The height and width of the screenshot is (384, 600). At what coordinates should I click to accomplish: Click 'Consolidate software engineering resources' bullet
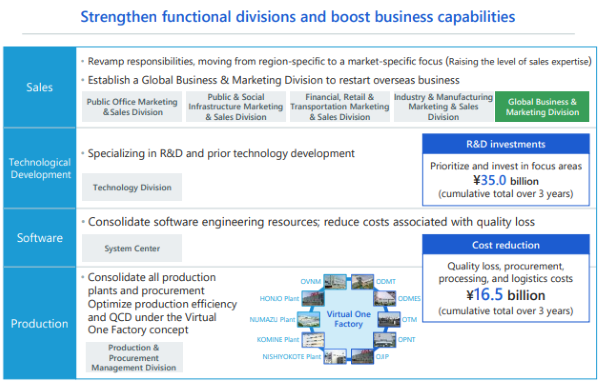coord(311,222)
